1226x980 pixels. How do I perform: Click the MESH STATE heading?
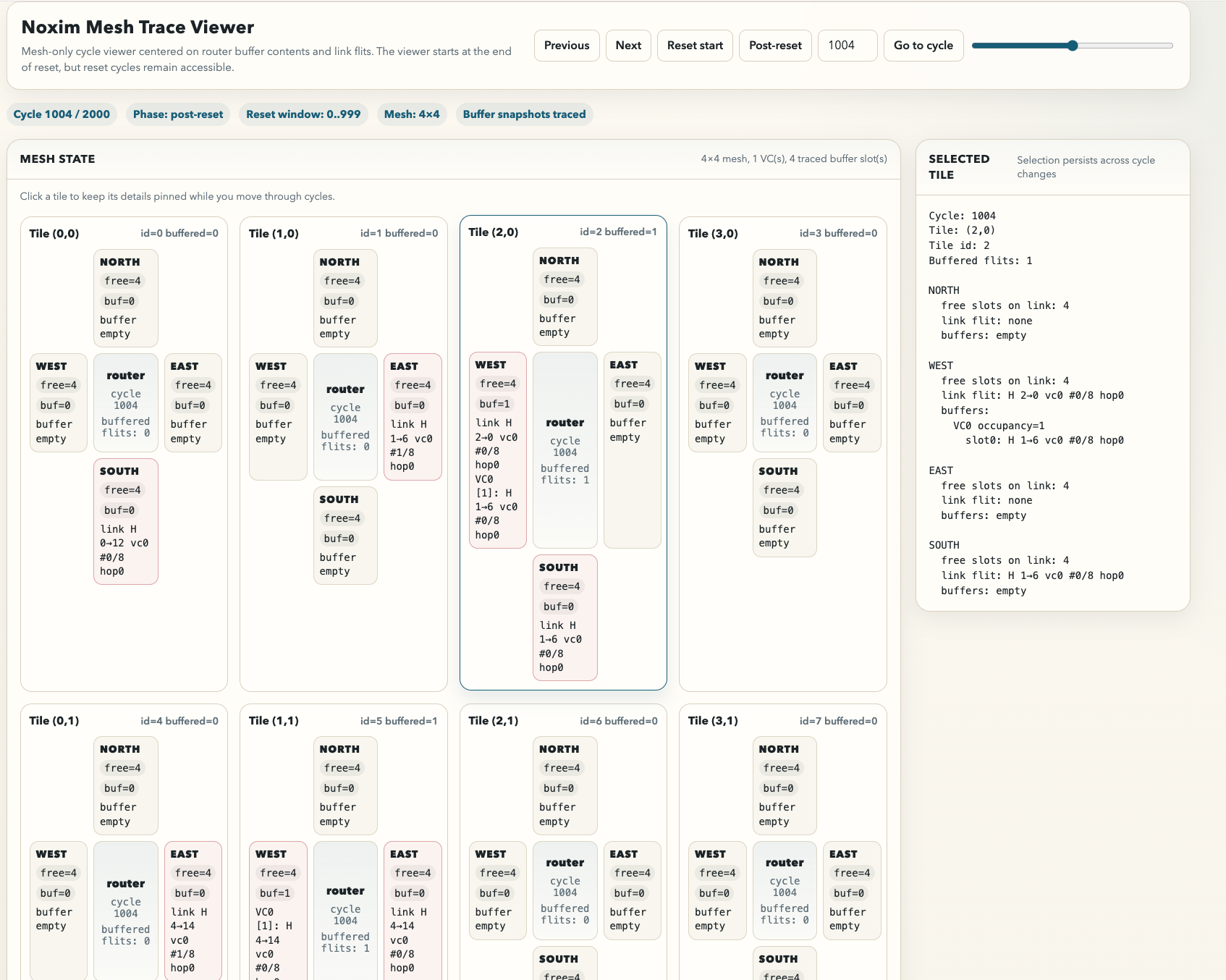[x=57, y=159]
